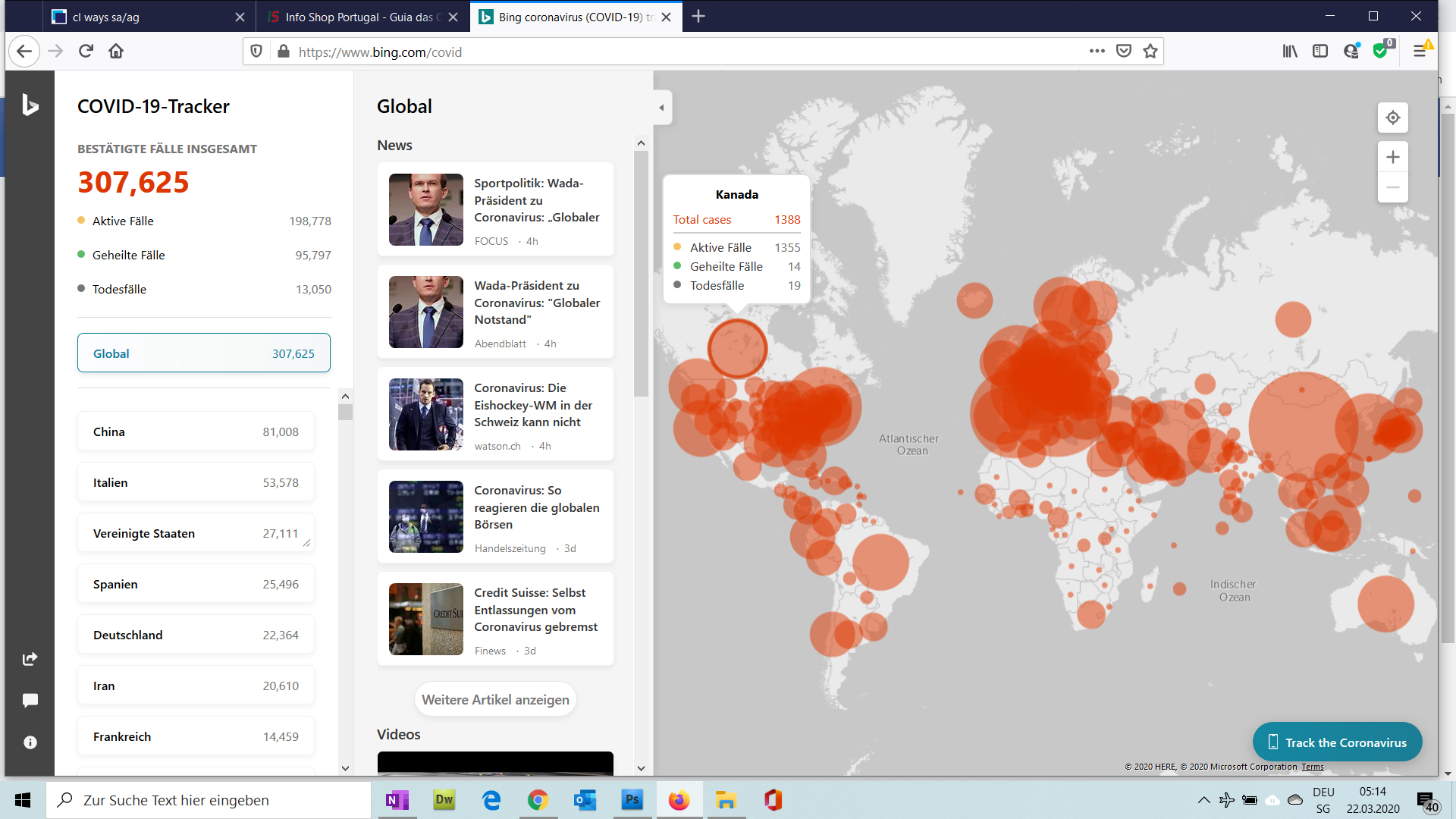Viewport: 1456px width, 819px height.
Task: Click the browser forward arrow
Action: tap(55, 52)
